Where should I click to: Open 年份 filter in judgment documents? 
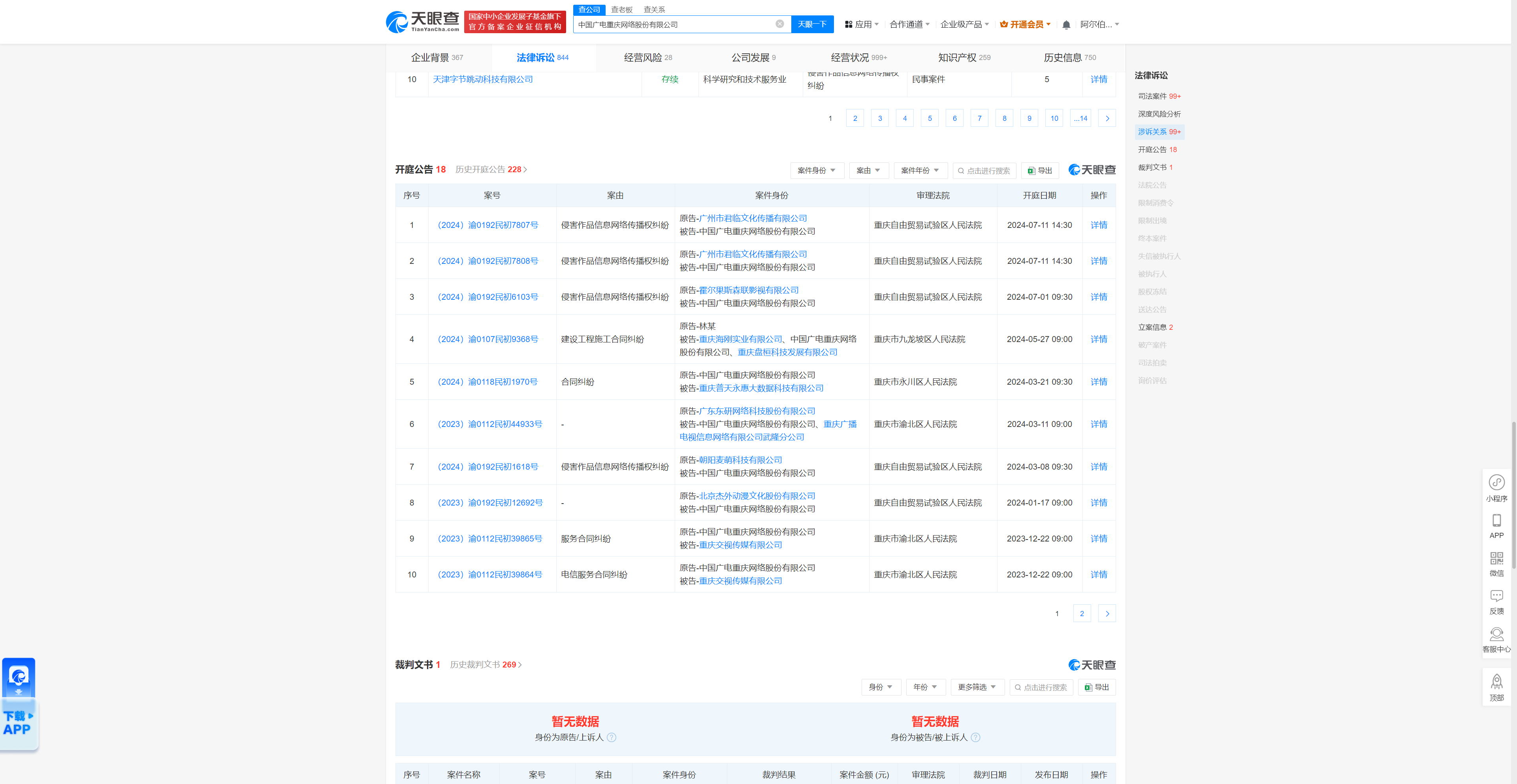point(926,687)
